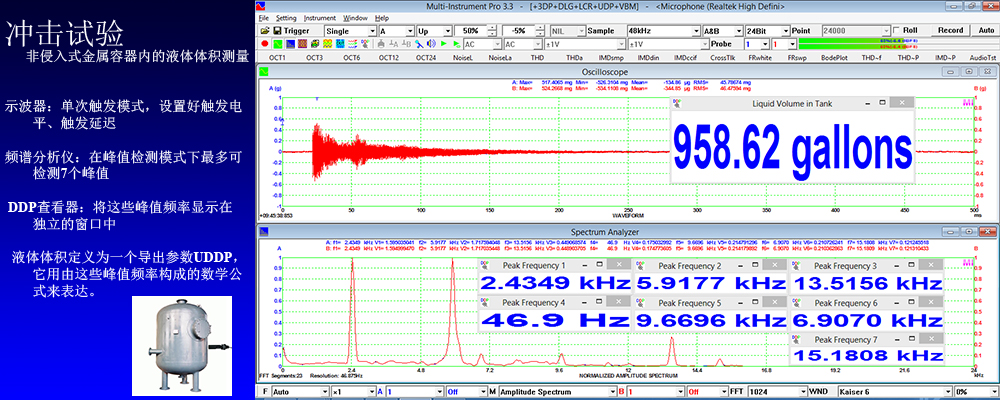Open the Window menu
This screenshot has height=400, width=1000.
(355, 18)
